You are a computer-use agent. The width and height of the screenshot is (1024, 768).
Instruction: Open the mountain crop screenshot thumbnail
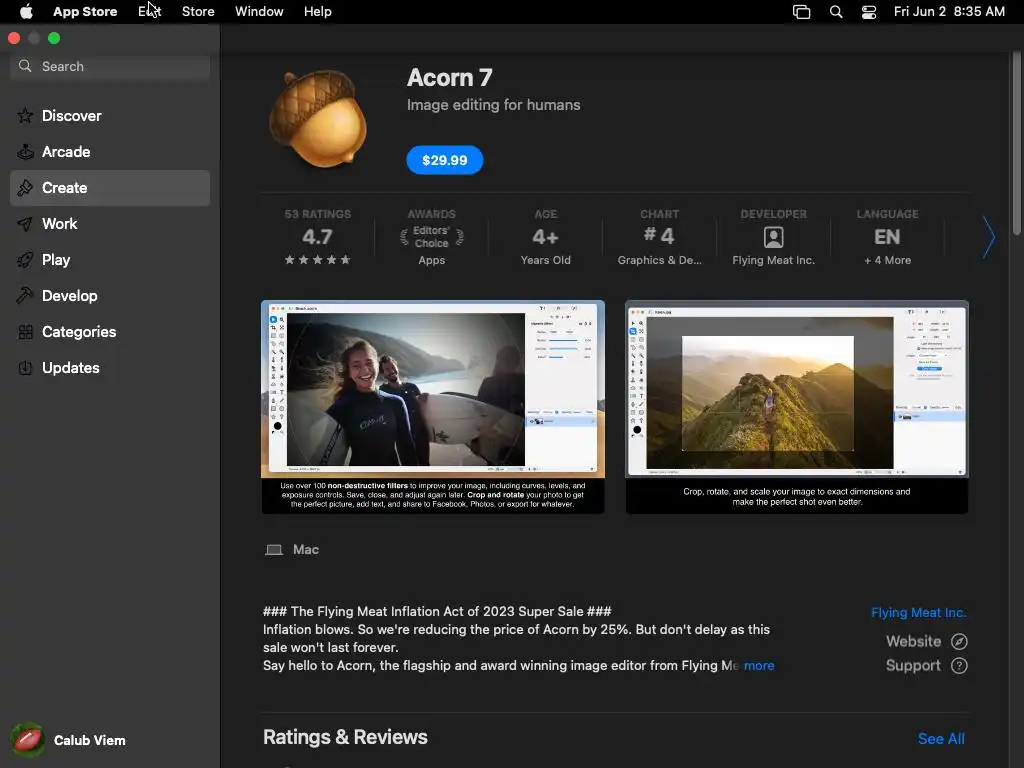[797, 407]
